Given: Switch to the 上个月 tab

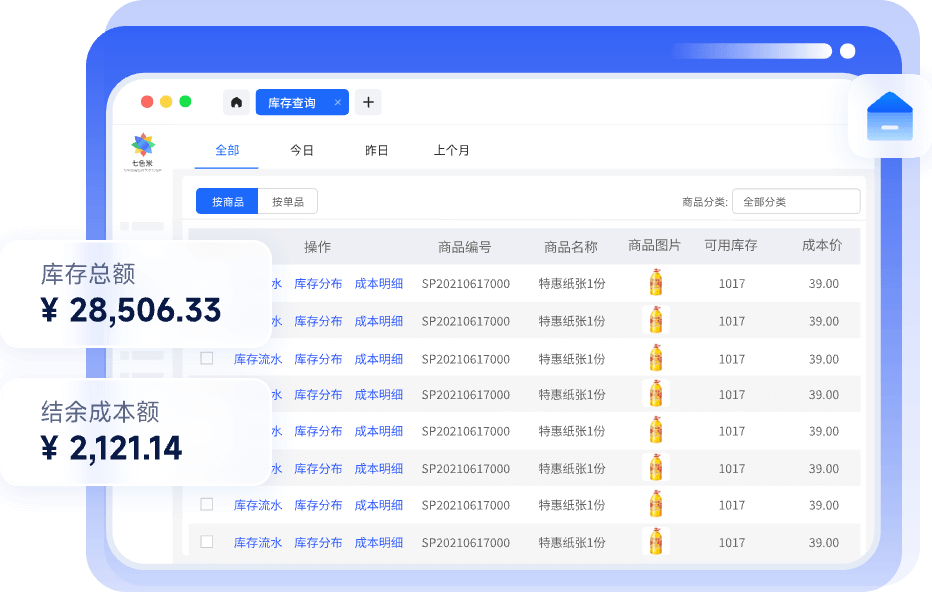Looking at the screenshot, I should pyautogui.click(x=451, y=150).
